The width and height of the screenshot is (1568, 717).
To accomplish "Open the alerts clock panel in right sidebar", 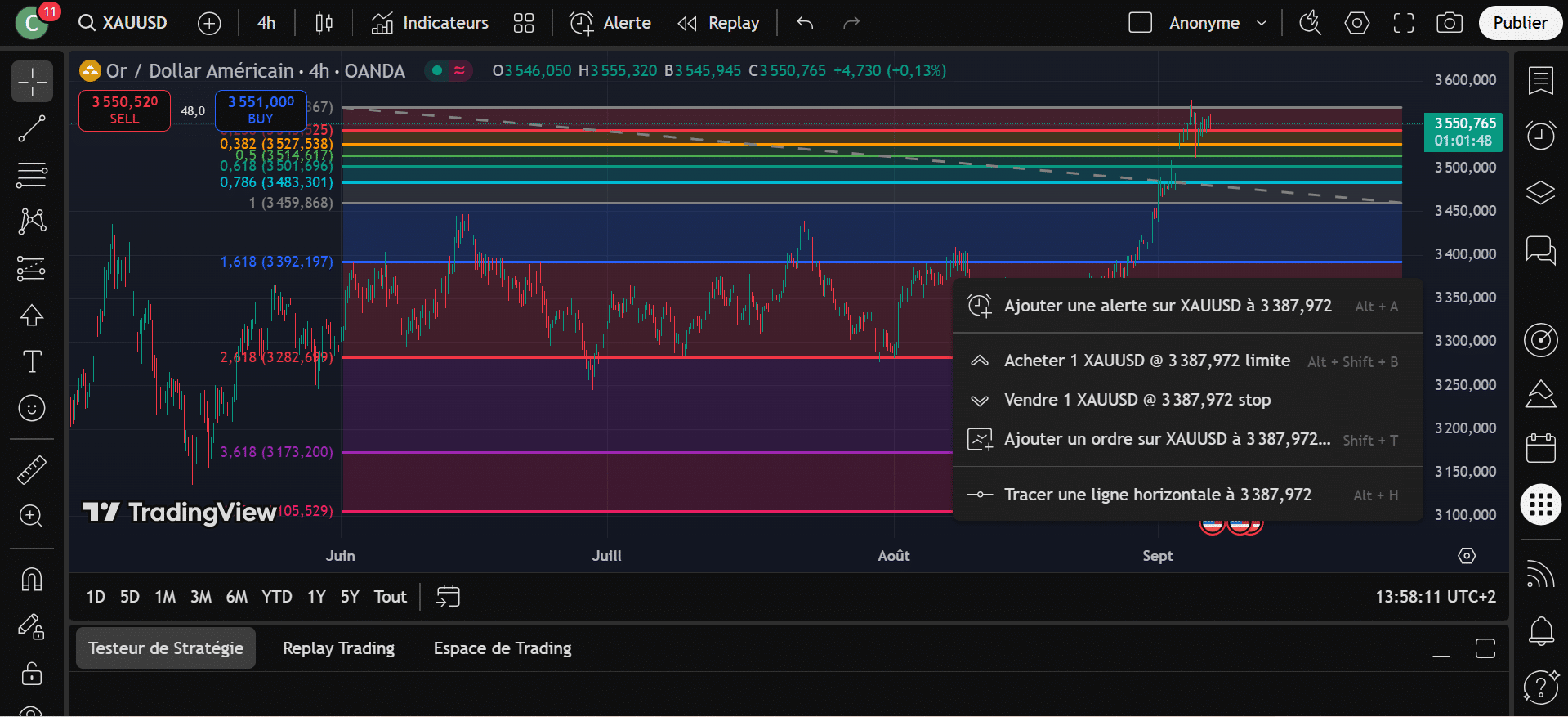I will click(1540, 136).
